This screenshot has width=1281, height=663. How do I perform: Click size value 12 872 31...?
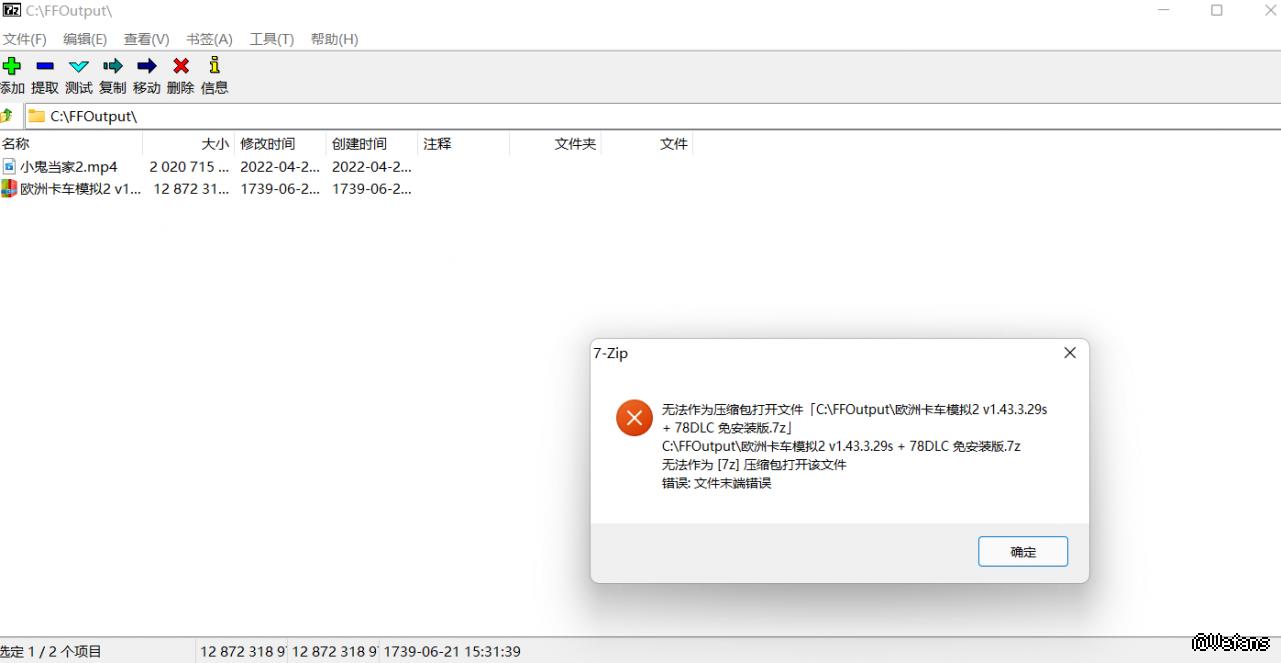point(191,189)
